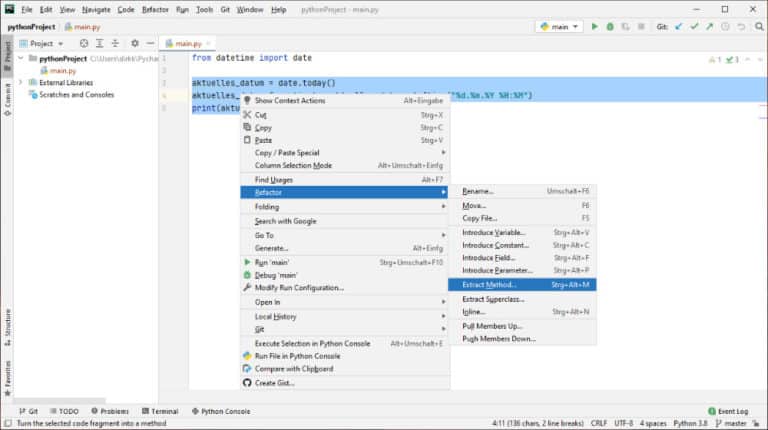
Task: Open the main run configuration dropdown
Action: [559, 27]
